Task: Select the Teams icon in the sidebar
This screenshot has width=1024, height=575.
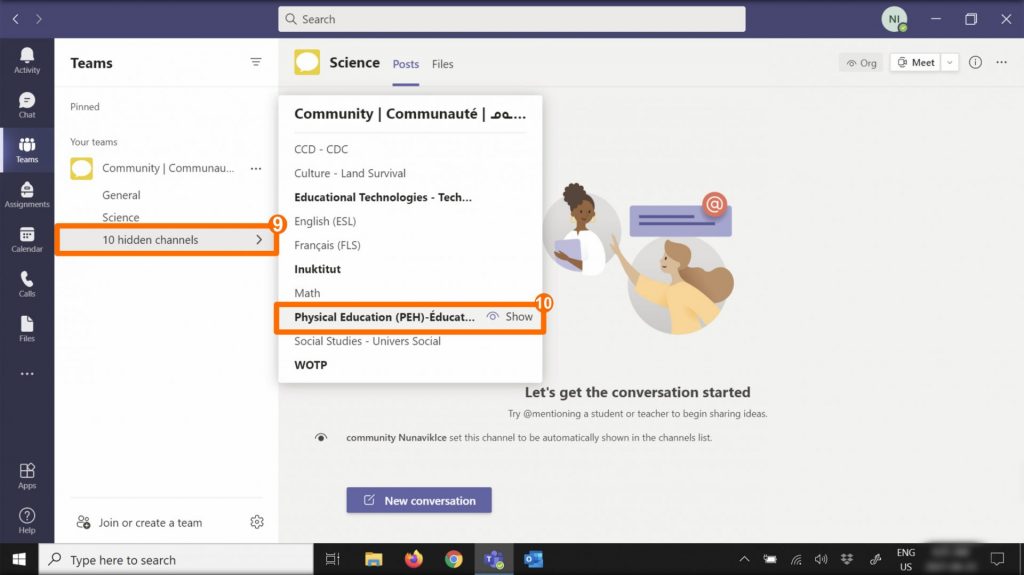Action: pos(27,150)
